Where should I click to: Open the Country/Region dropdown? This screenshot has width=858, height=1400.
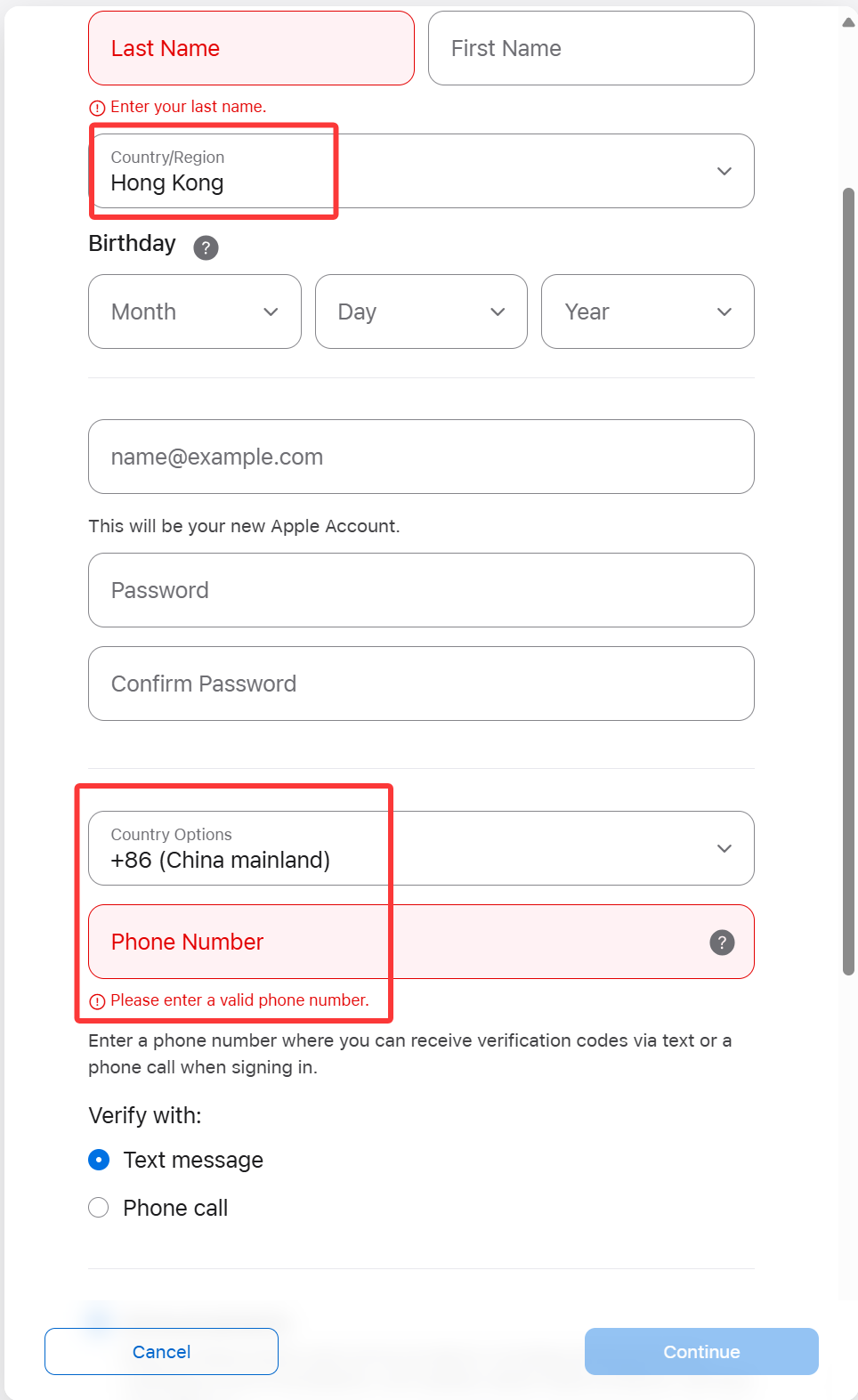(421, 171)
